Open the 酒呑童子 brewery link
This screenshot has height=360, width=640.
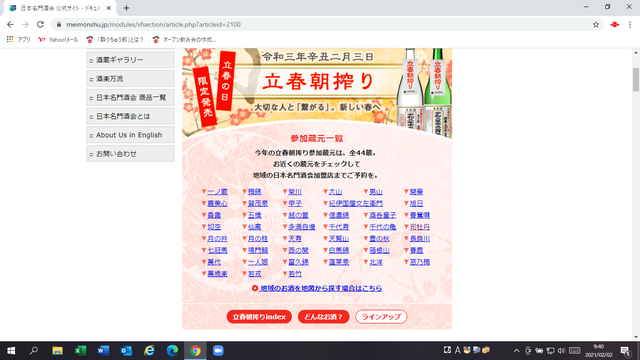tap(382, 215)
